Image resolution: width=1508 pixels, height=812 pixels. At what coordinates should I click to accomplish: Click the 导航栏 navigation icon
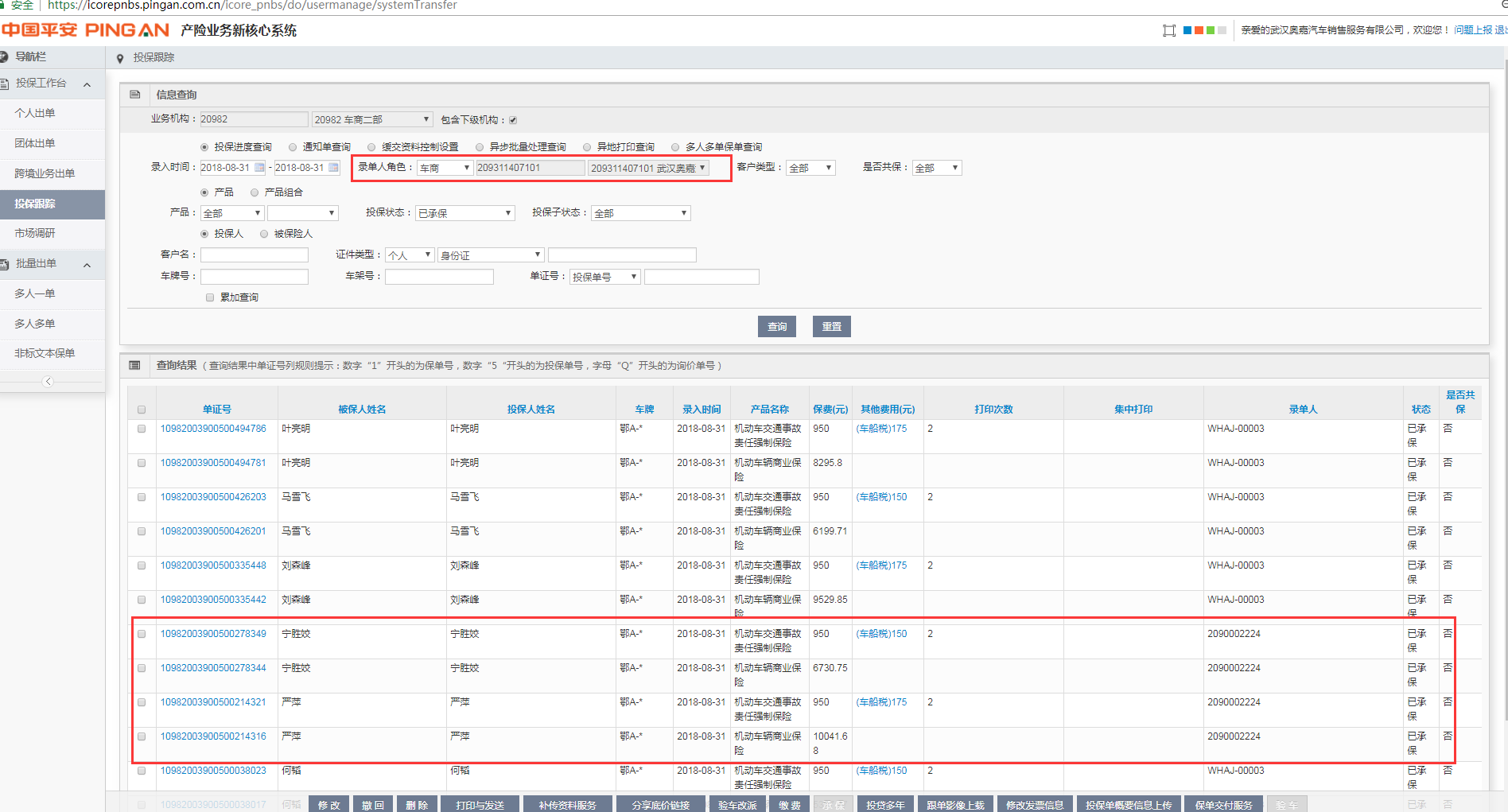(x=4, y=56)
